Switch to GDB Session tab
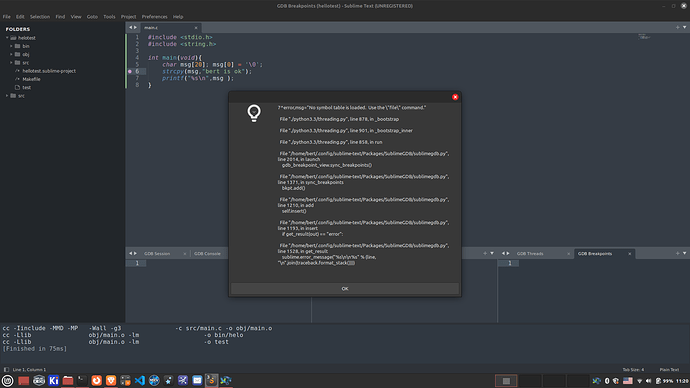 coord(157,254)
